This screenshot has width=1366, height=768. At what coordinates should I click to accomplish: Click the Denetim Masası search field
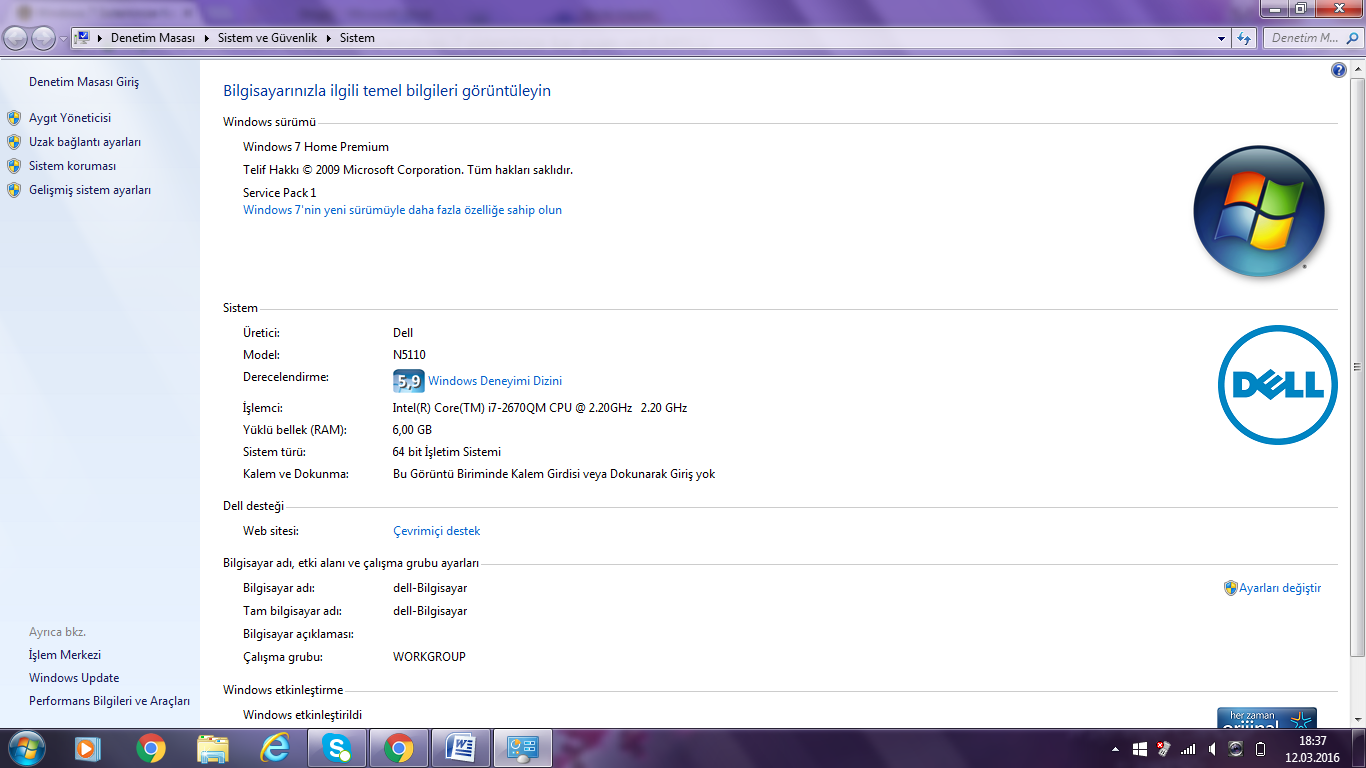pos(1312,38)
